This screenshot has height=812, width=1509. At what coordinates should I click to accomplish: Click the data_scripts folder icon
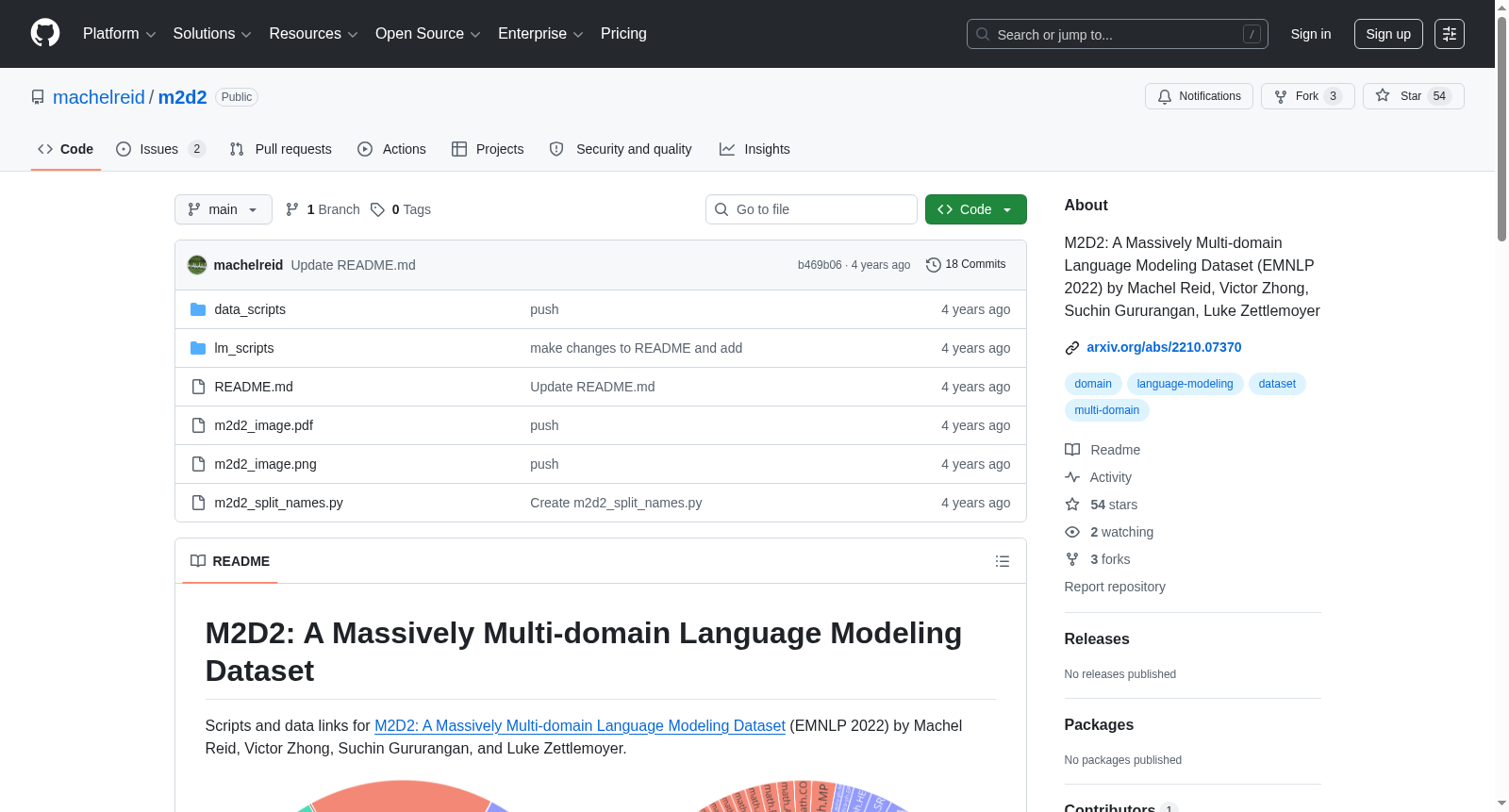pyautogui.click(x=198, y=309)
